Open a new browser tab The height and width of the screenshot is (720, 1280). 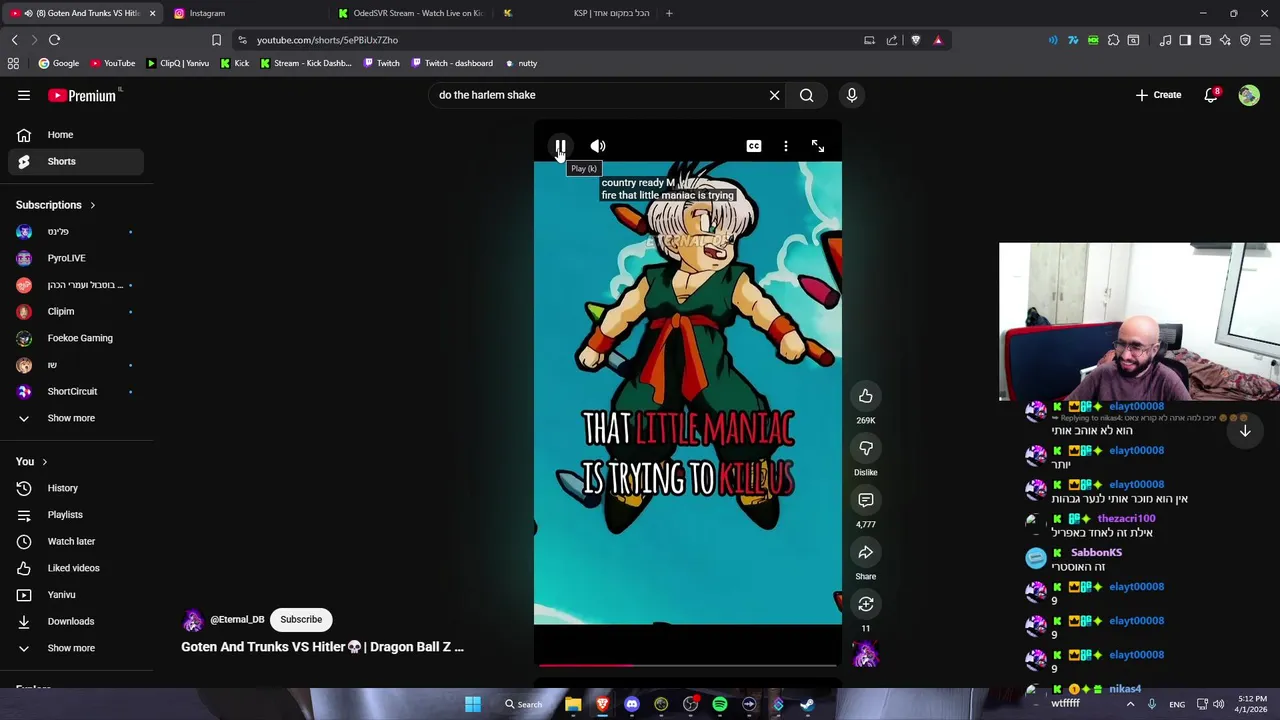pyautogui.click(x=669, y=13)
